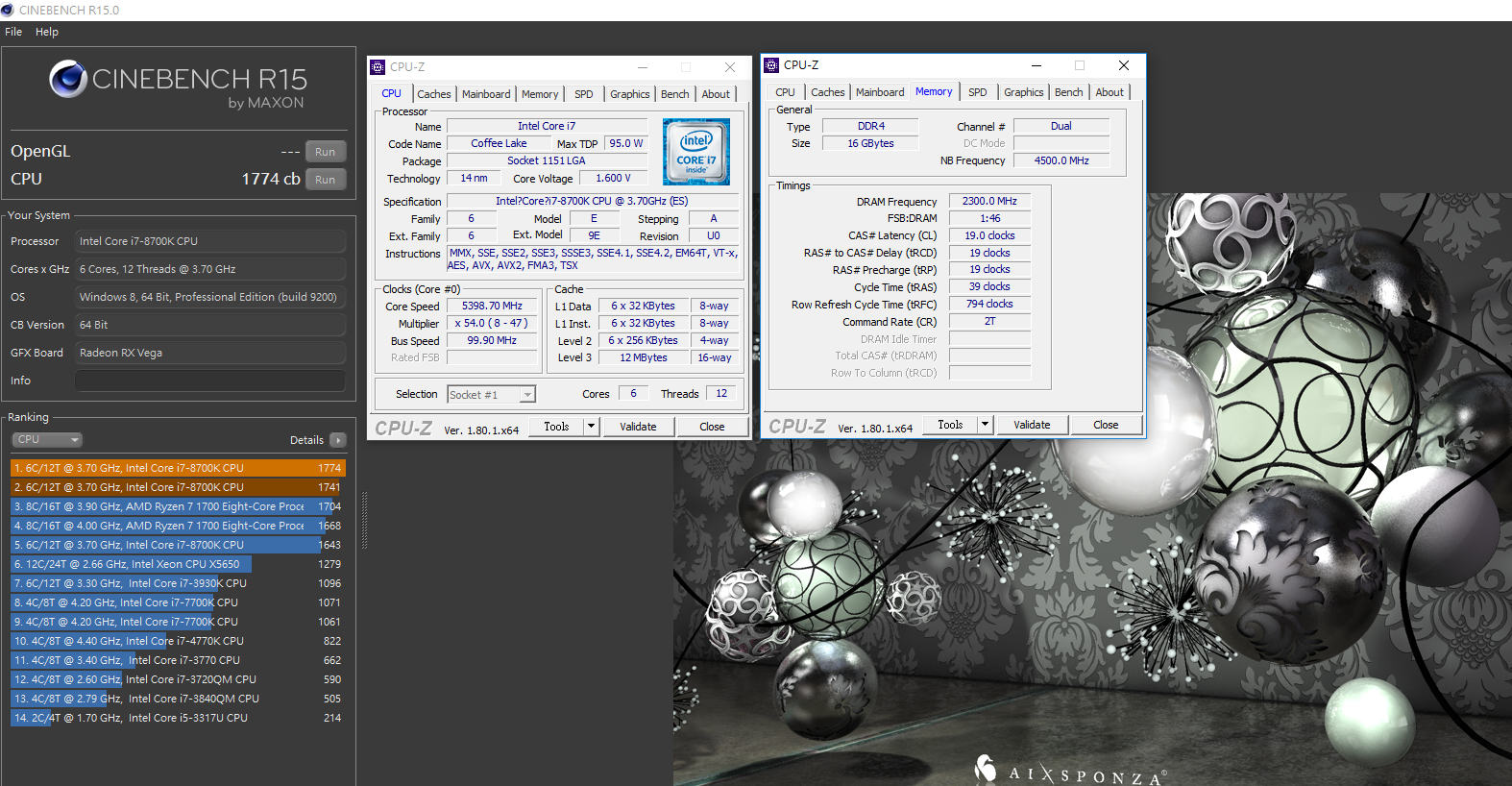
Task: Click the CPU-Z icon in left window title bar
Action: [378, 67]
